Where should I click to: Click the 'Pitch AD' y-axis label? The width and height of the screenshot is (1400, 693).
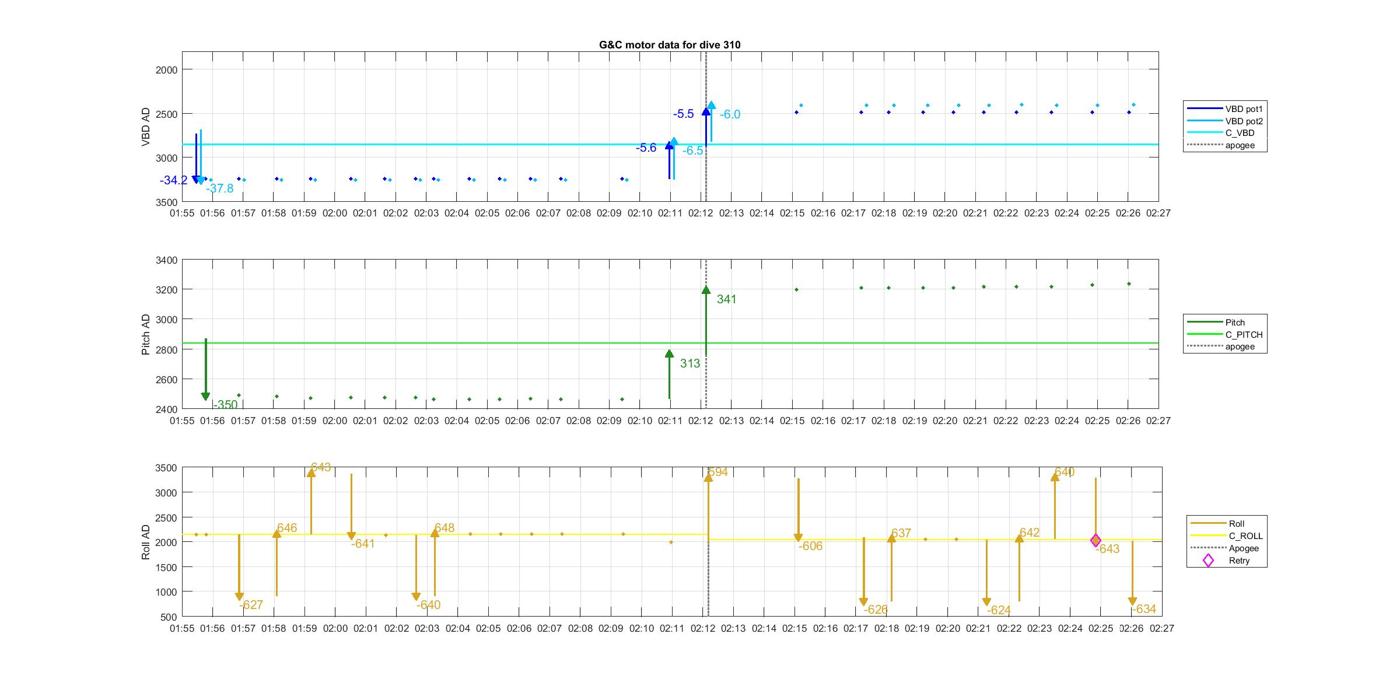coord(146,334)
